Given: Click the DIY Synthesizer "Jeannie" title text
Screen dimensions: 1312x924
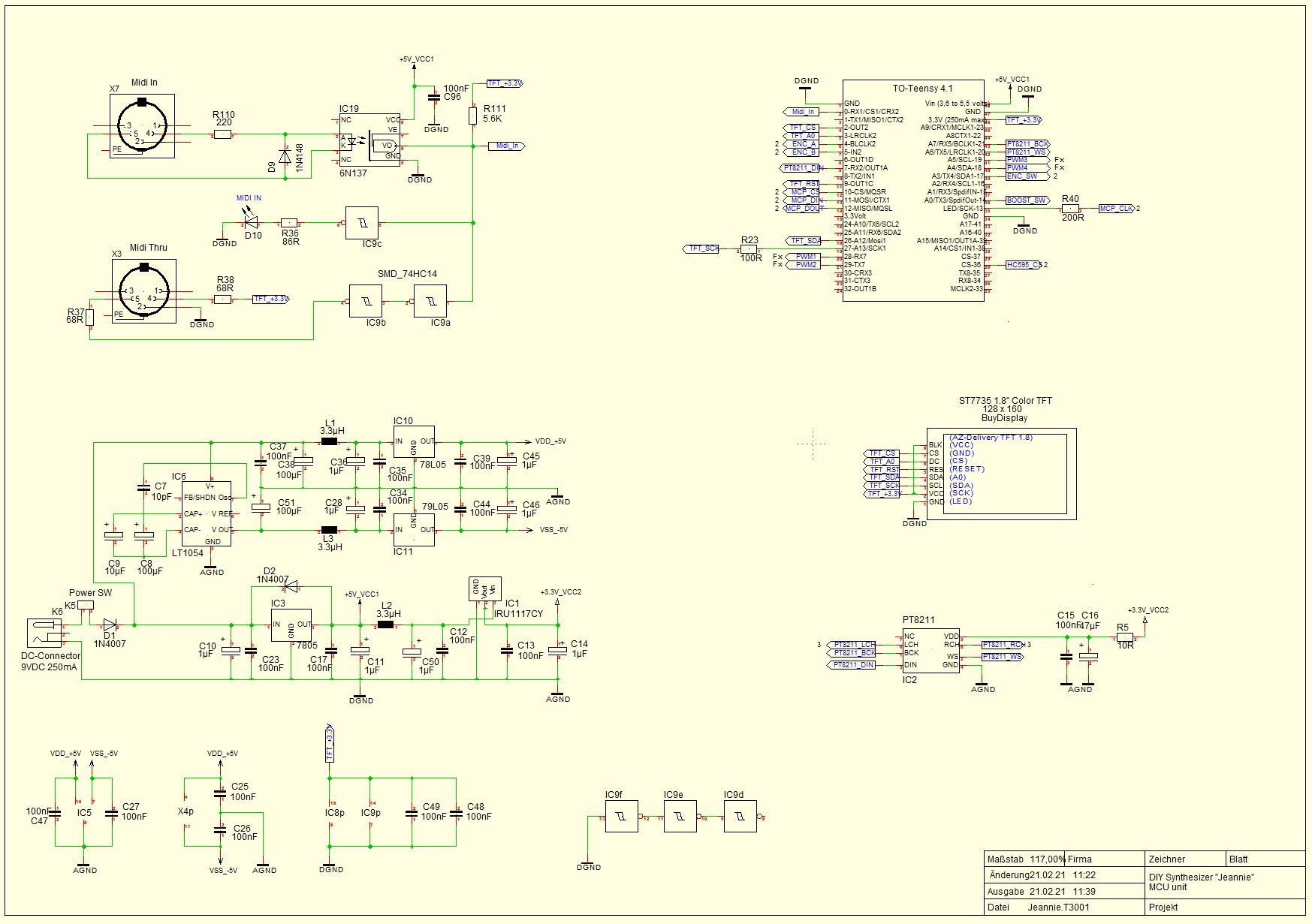Looking at the screenshot, I should tap(1201, 877).
